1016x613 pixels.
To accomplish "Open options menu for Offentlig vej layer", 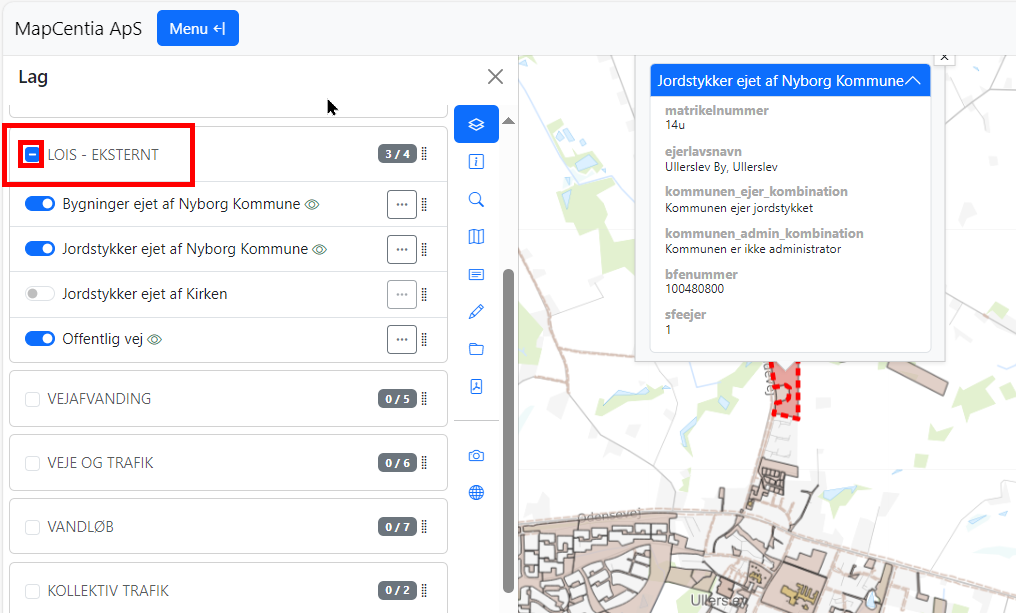I will click(x=402, y=339).
